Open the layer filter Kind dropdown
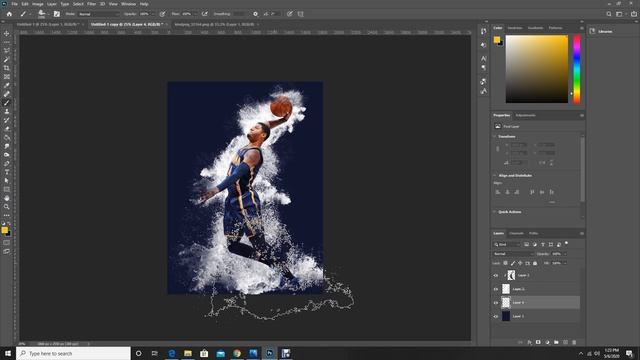 [x=507, y=244]
